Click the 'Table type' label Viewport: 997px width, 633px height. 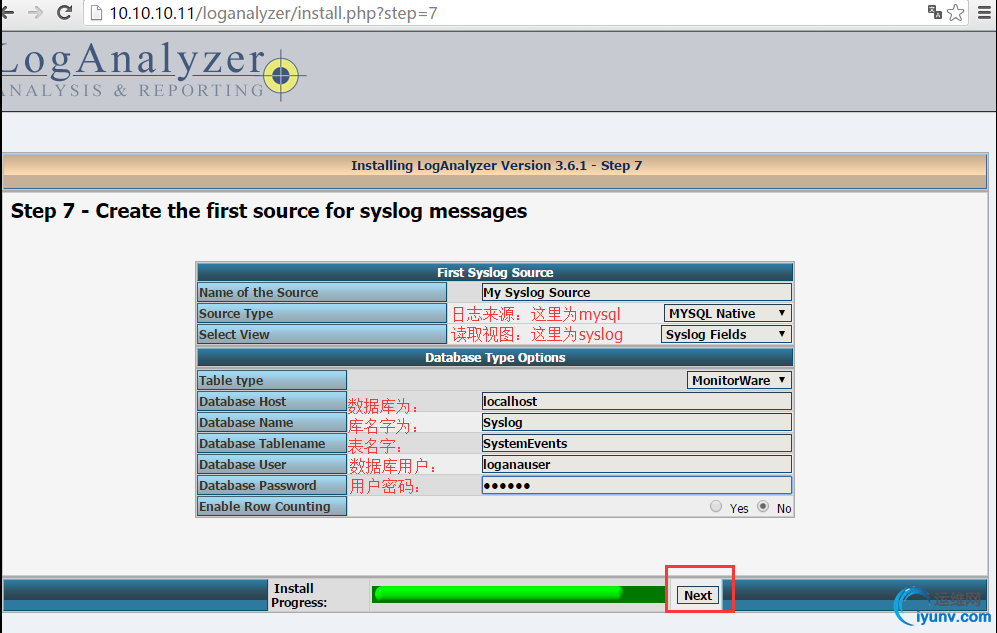pyautogui.click(x=231, y=381)
